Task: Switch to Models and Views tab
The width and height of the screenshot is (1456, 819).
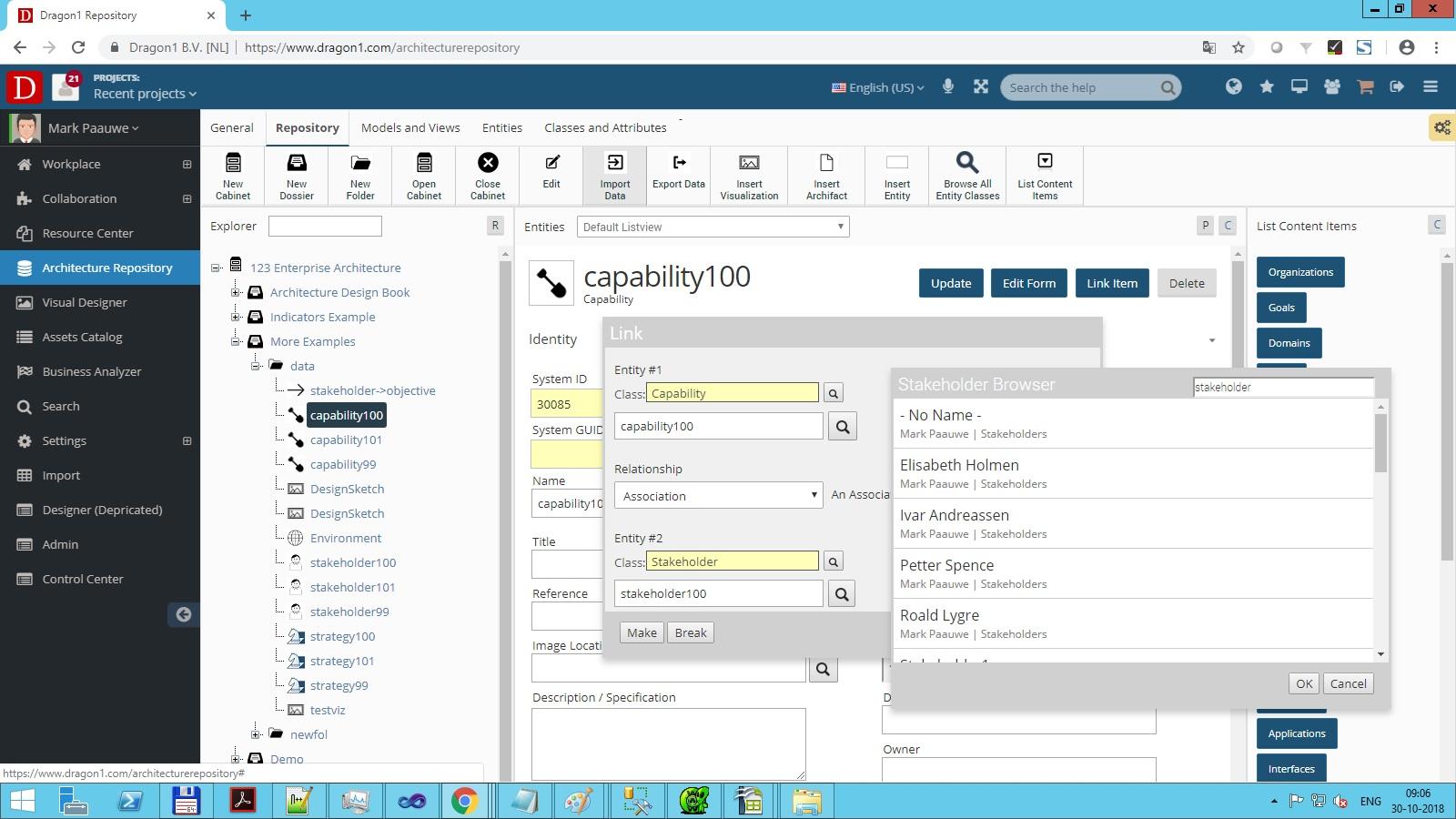Action: coord(410,127)
